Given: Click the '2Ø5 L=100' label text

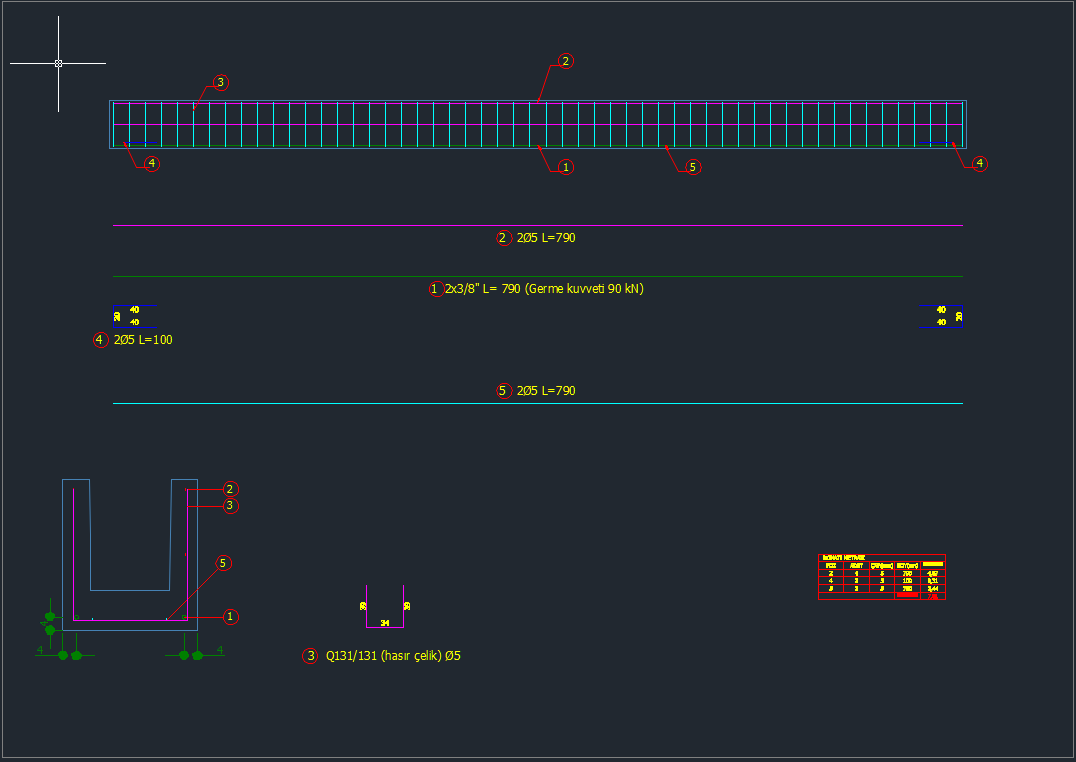Looking at the screenshot, I should pos(143,340).
